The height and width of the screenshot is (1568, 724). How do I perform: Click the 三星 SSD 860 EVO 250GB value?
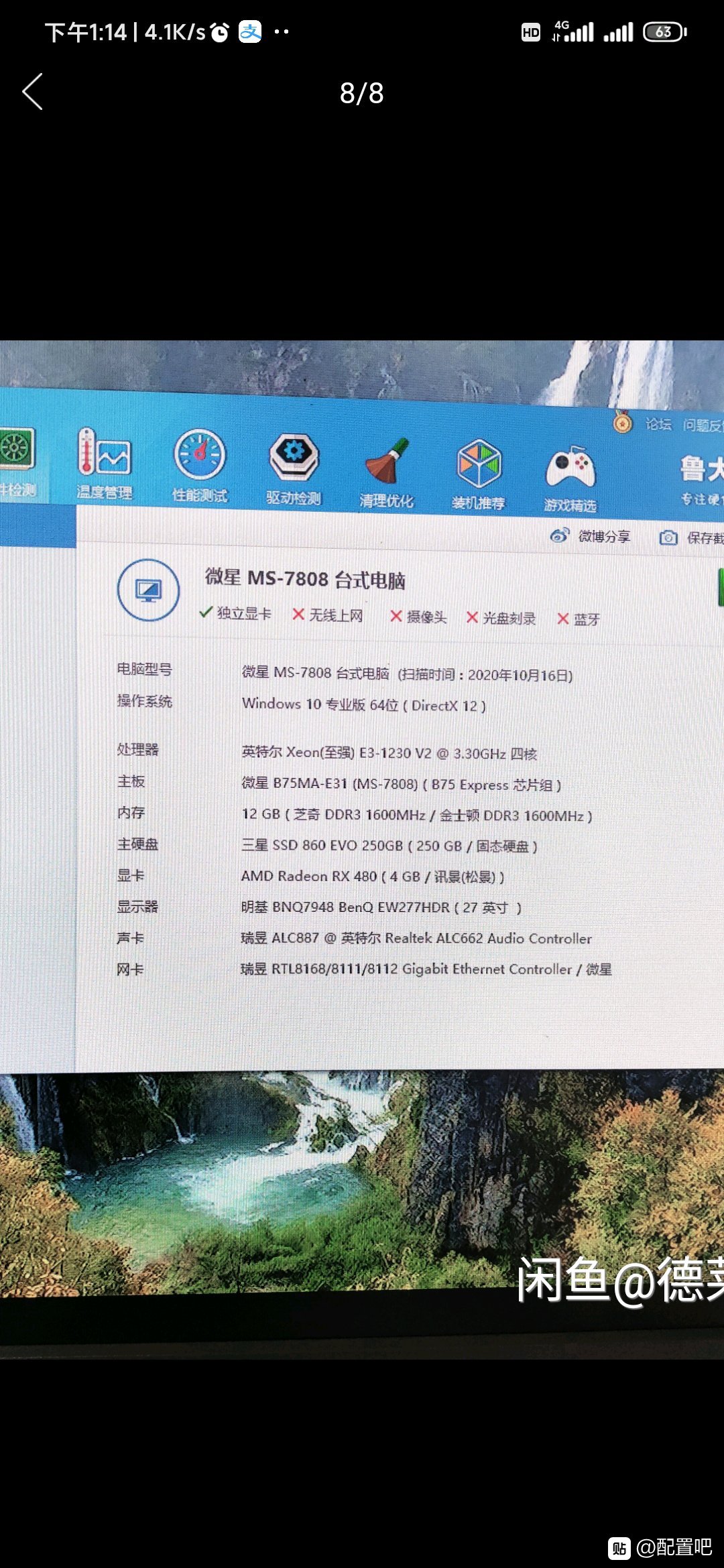tap(389, 846)
